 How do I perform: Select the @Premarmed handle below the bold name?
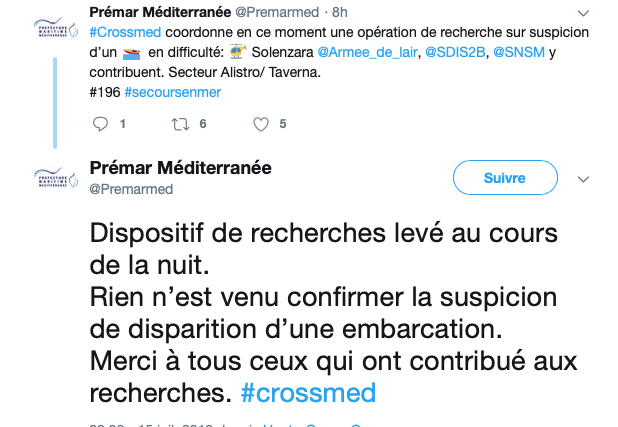coord(131,189)
